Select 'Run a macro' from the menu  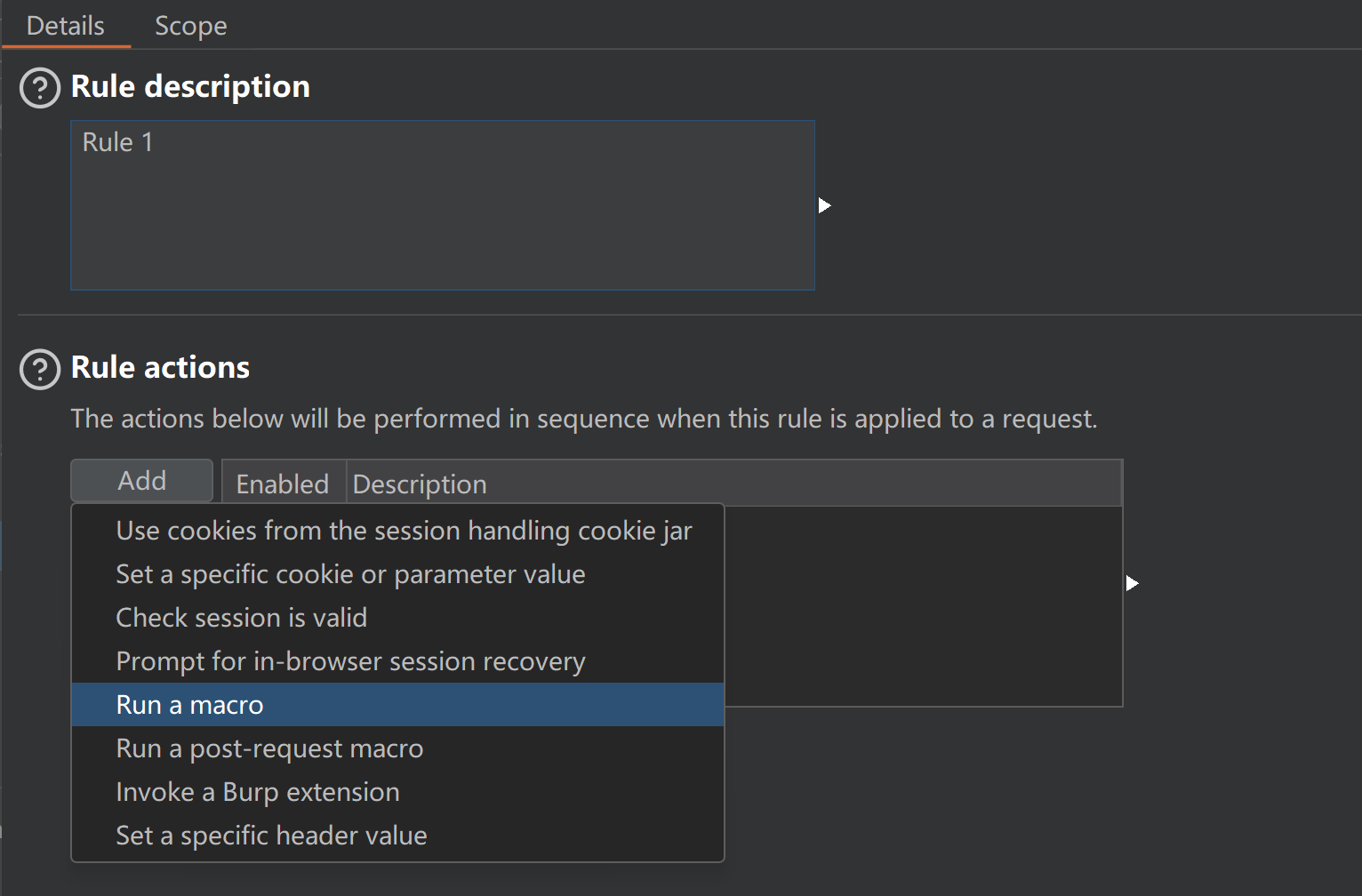pyautogui.click(x=189, y=705)
